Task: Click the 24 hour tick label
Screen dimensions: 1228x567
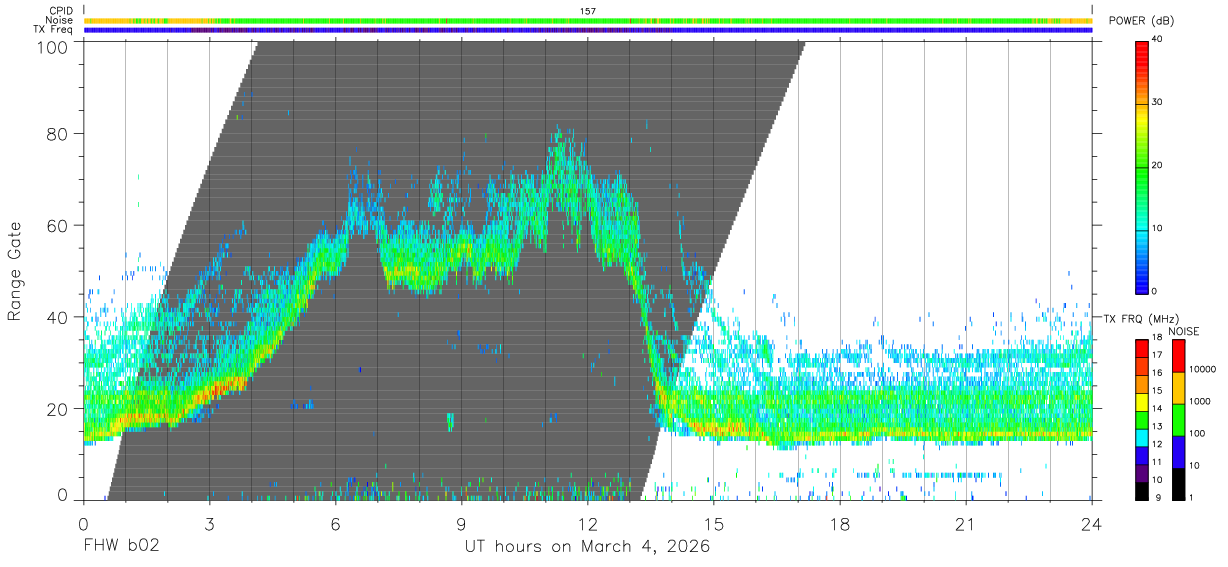Action: coord(1092,524)
